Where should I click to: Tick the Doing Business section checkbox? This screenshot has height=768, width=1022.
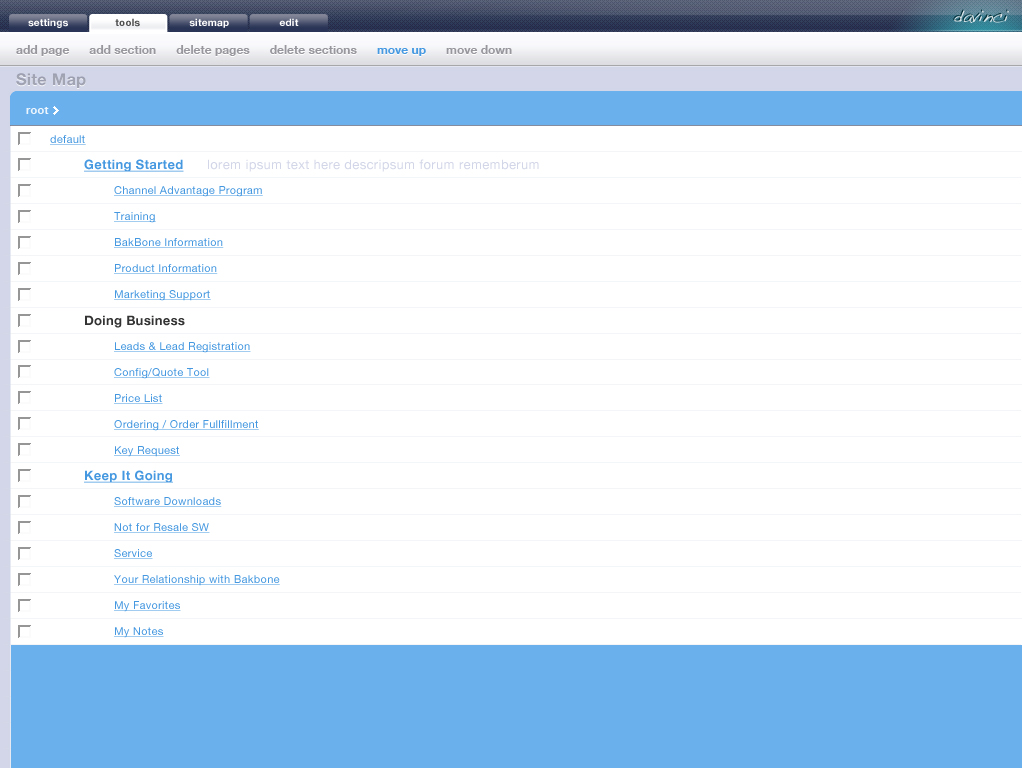(x=24, y=320)
